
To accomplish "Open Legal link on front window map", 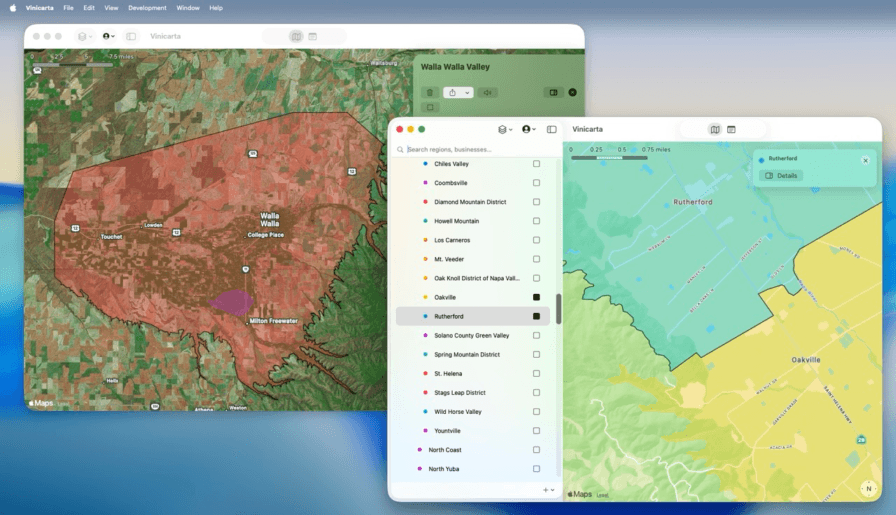I will click(602, 496).
